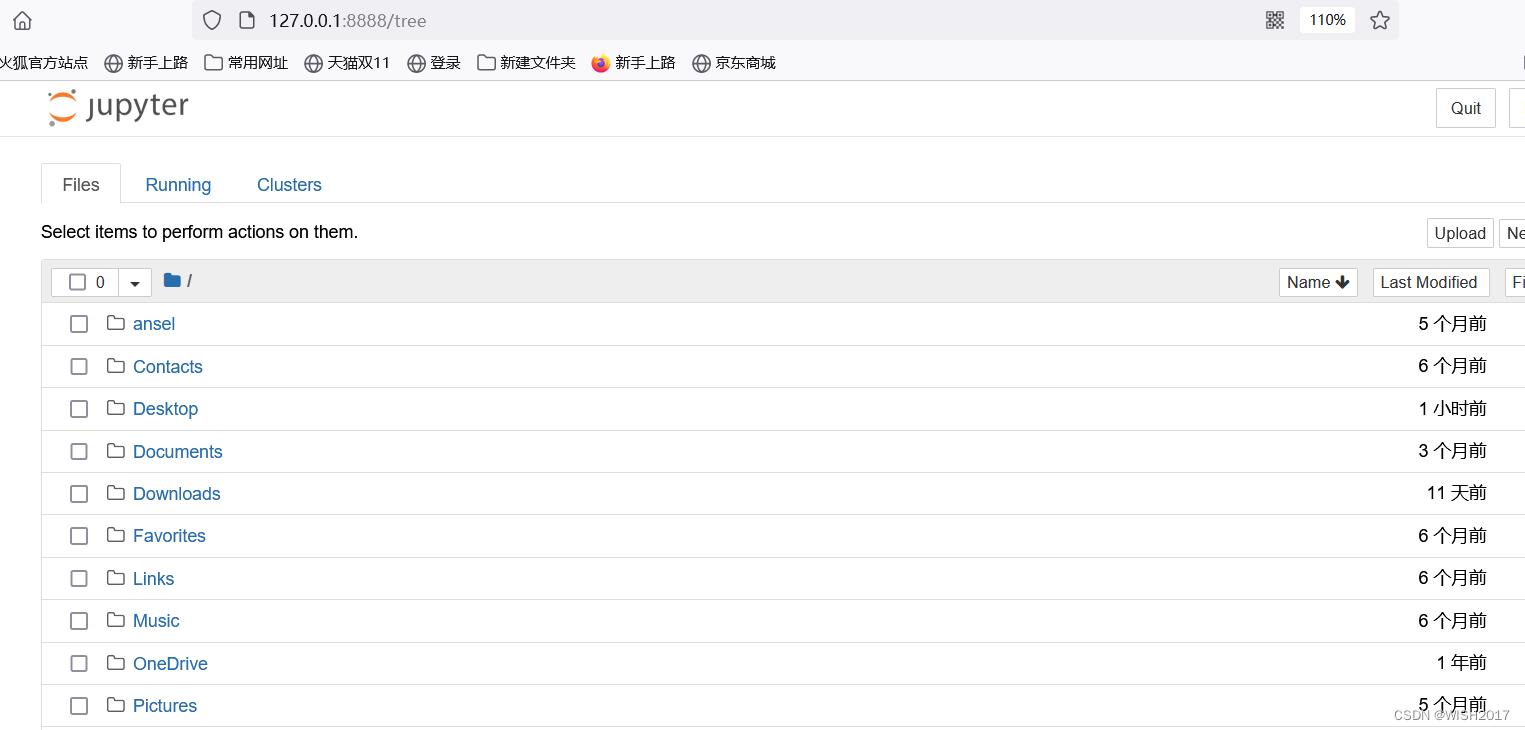Click the '1 小时前' timestamp for Desktop
This screenshot has height=730, width=1525.
[x=1452, y=409]
